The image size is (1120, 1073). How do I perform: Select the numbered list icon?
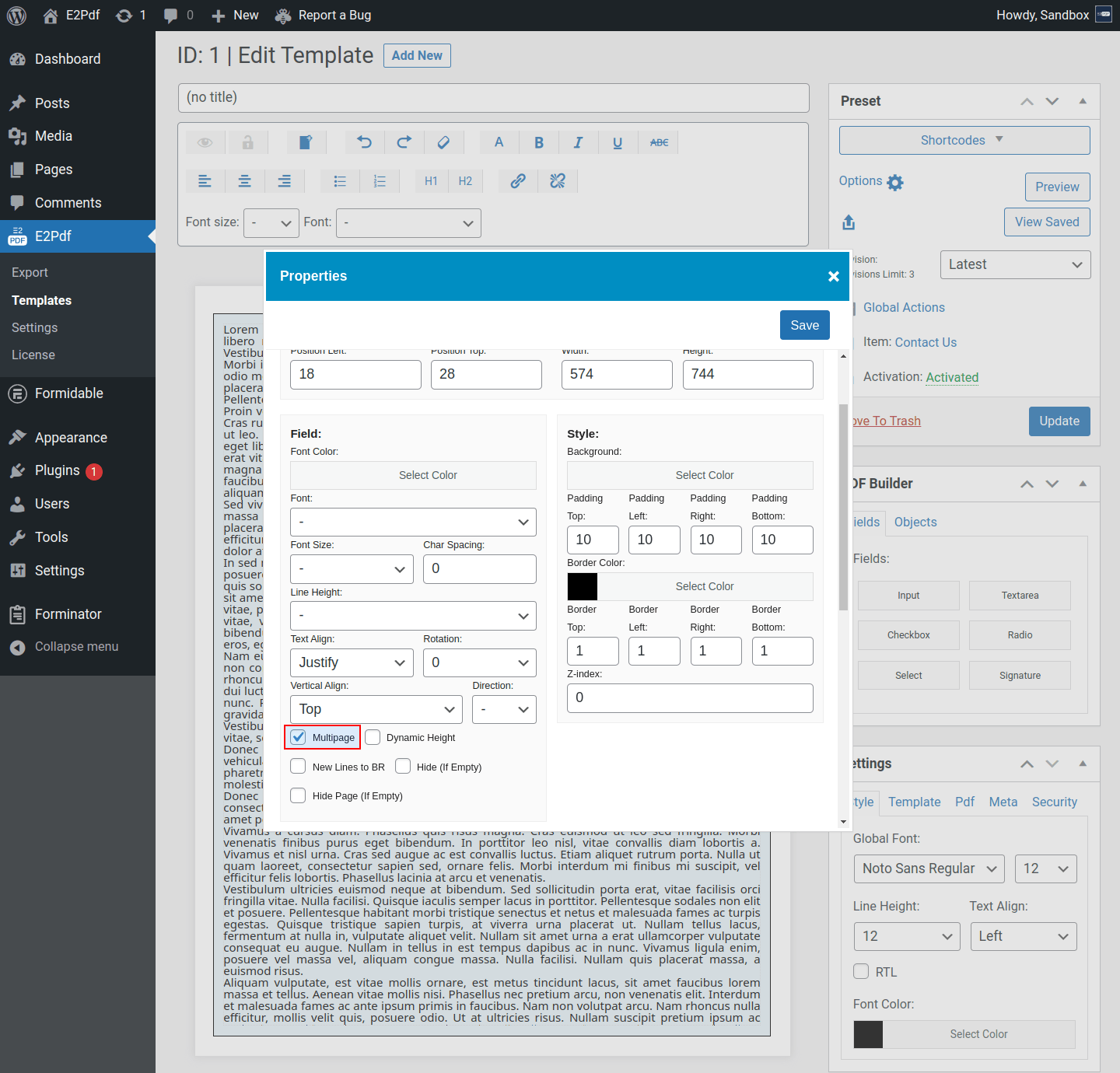point(380,180)
